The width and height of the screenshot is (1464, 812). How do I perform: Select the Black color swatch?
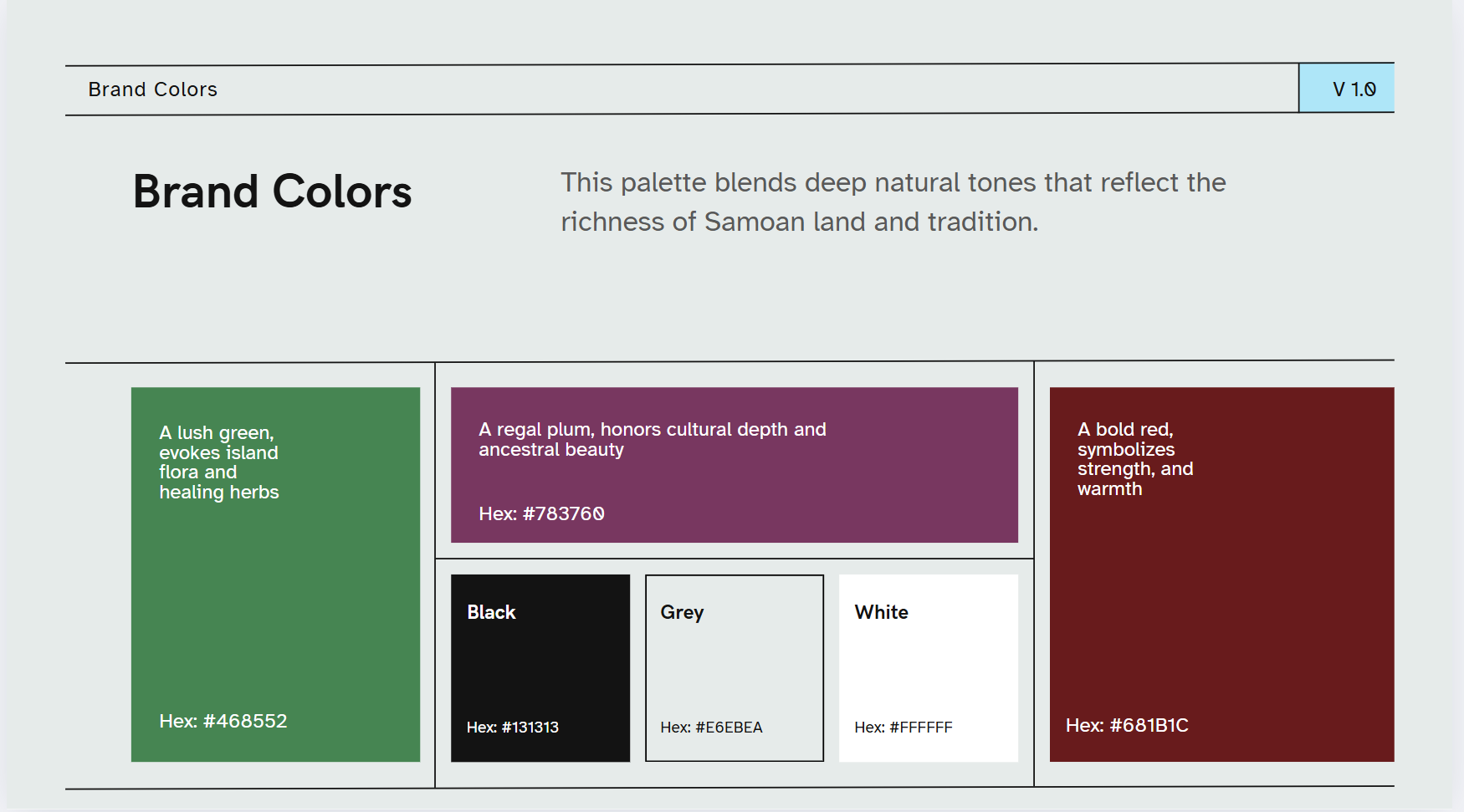click(x=540, y=668)
